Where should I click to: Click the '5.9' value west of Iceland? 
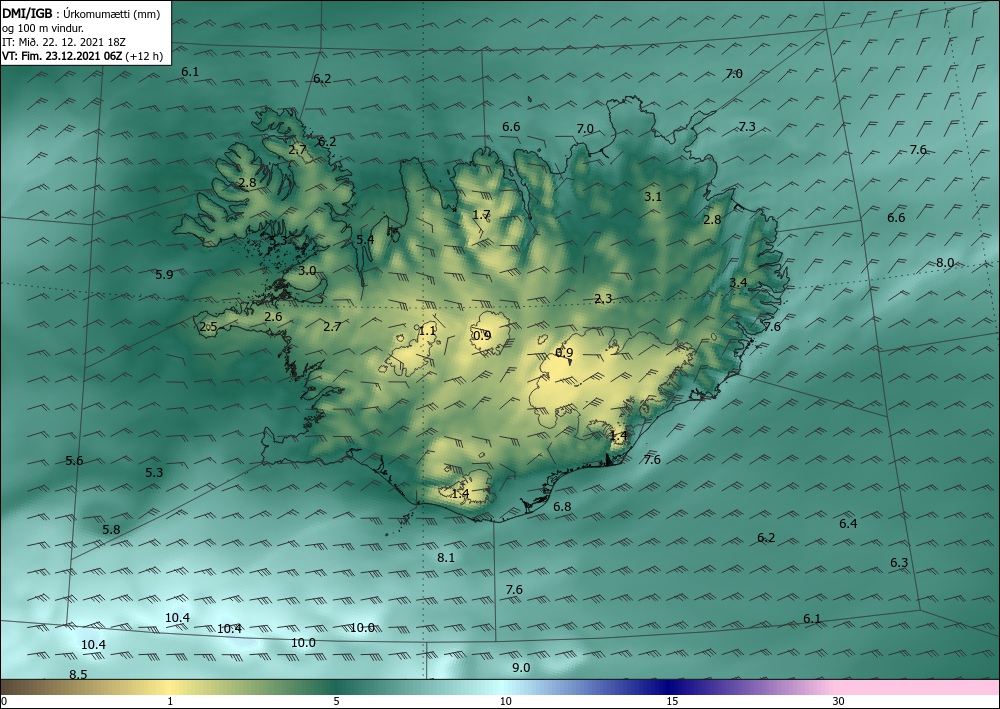click(x=164, y=275)
